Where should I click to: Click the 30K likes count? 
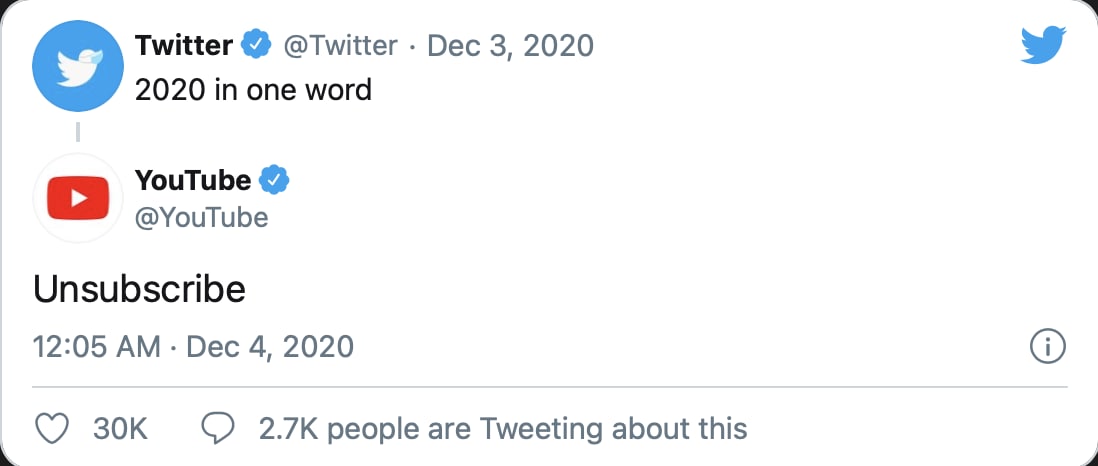tap(120, 429)
